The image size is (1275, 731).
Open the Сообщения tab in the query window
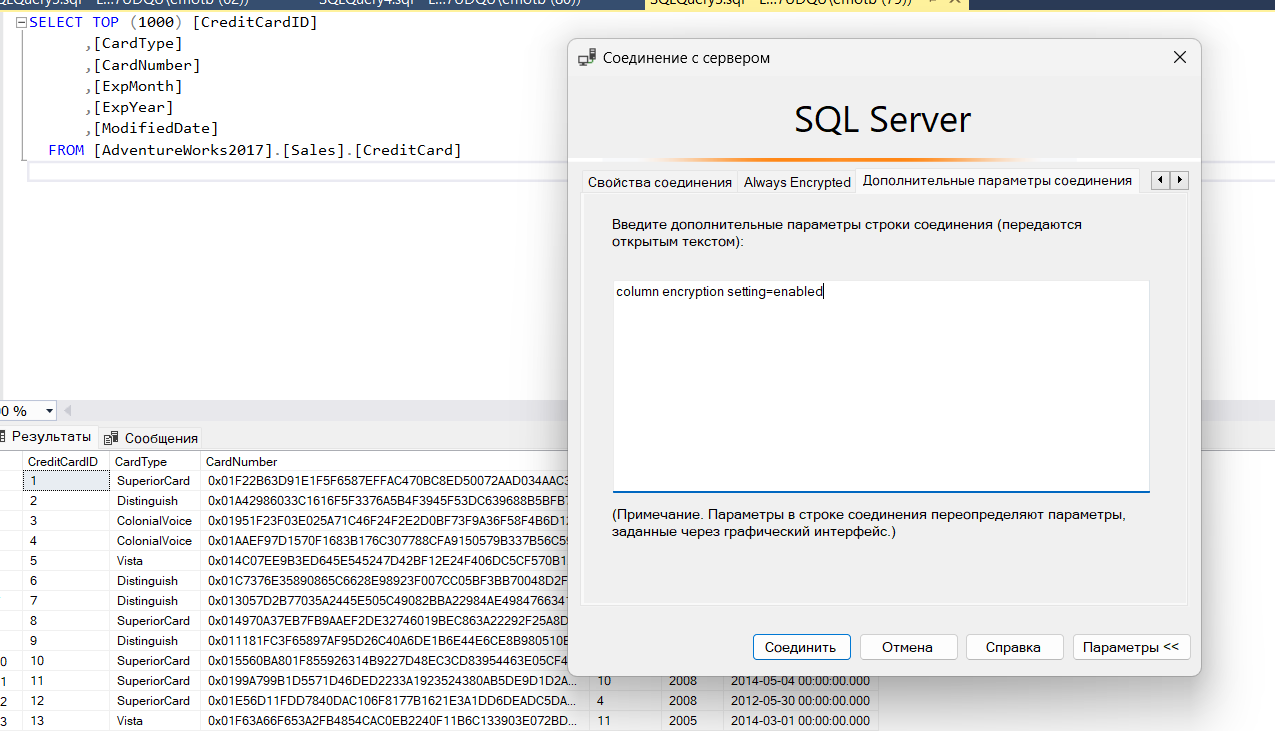point(151,437)
